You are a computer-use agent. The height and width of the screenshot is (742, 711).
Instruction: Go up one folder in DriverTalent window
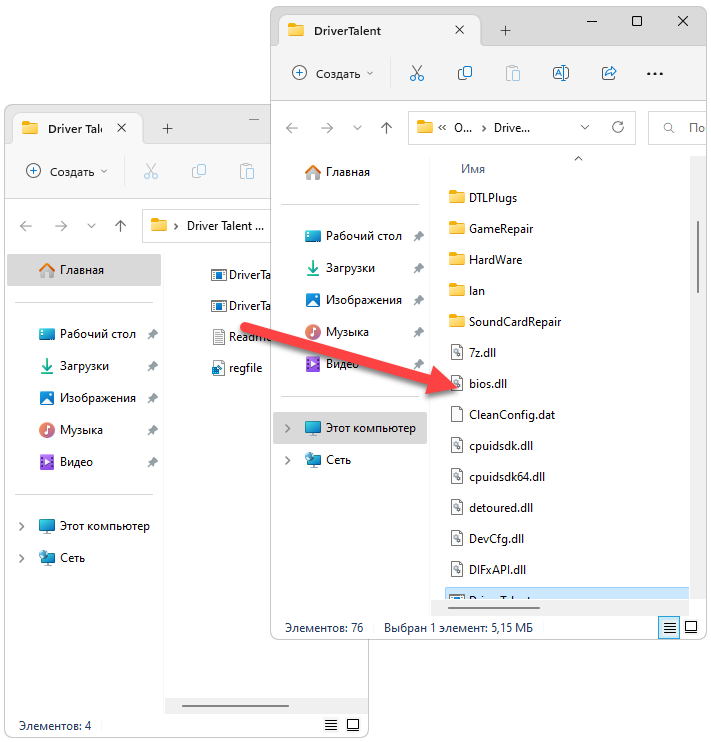coord(386,128)
